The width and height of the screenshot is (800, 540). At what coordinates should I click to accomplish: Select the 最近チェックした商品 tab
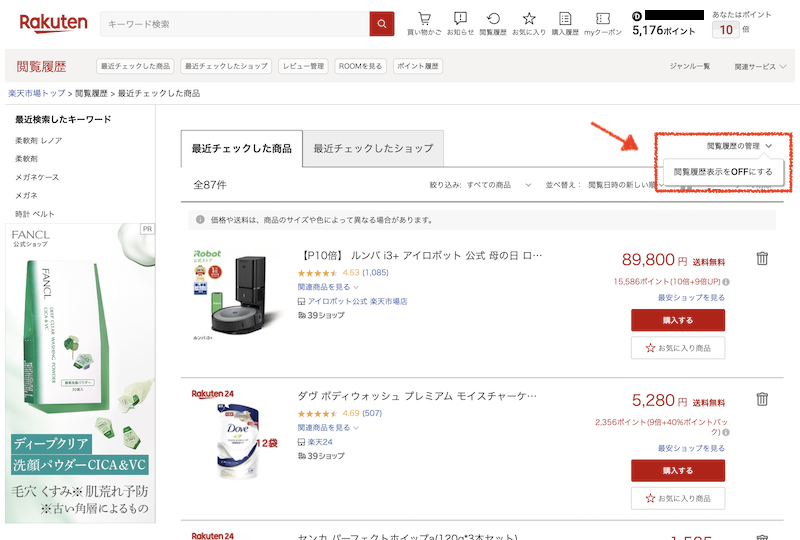click(x=242, y=148)
